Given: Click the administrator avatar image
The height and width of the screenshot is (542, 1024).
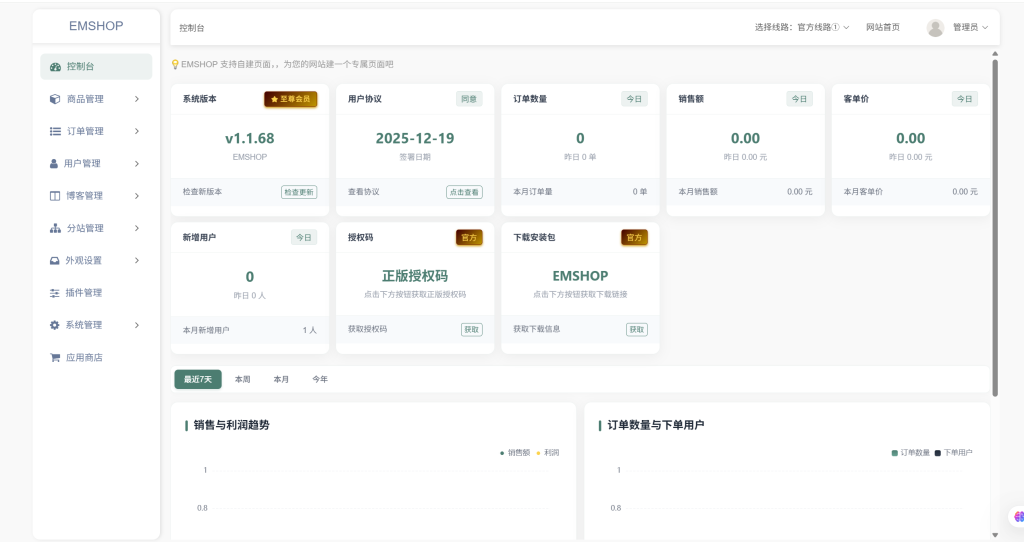Looking at the screenshot, I should 935,27.
